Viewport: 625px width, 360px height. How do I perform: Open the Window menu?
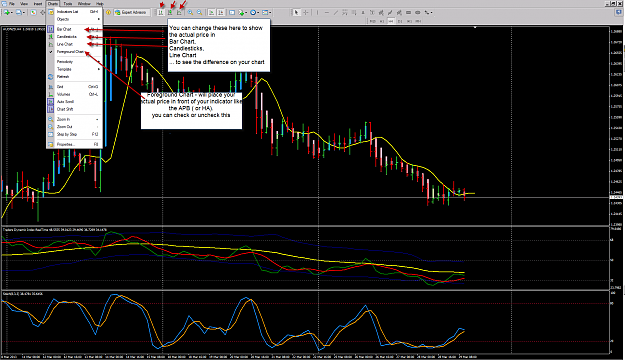coord(84,4)
